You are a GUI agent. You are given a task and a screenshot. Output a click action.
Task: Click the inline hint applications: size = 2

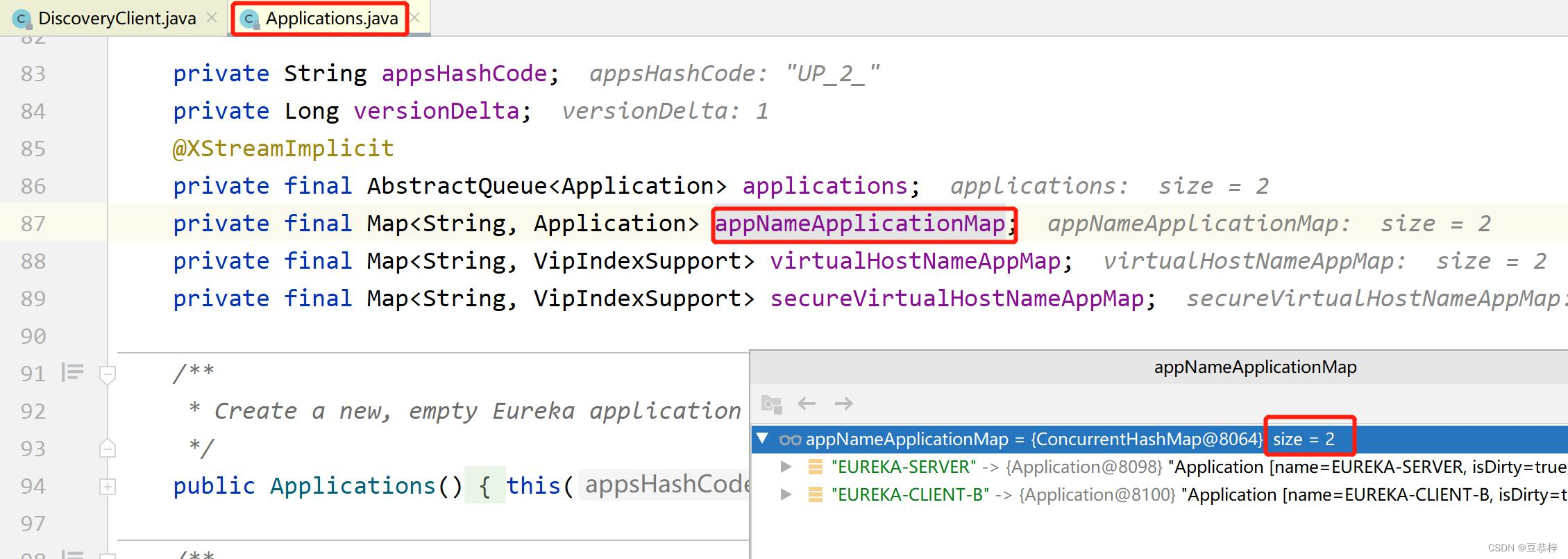(x=1109, y=186)
